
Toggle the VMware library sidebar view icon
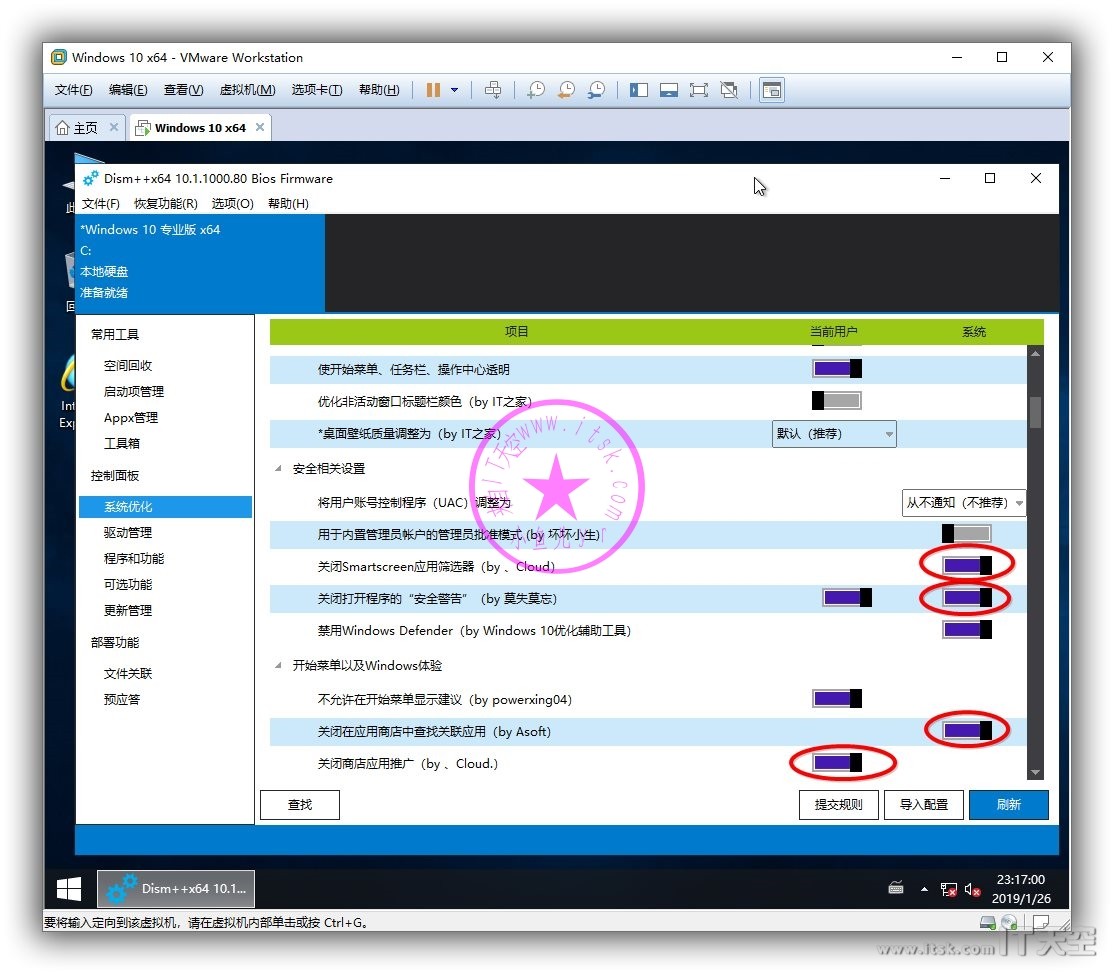pos(639,90)
